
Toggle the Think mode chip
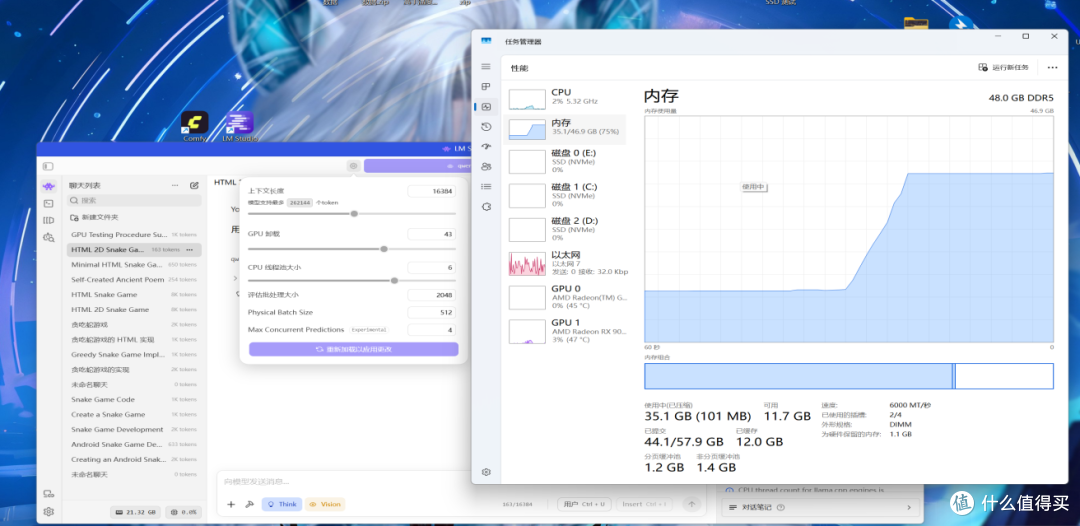[282, 505]
